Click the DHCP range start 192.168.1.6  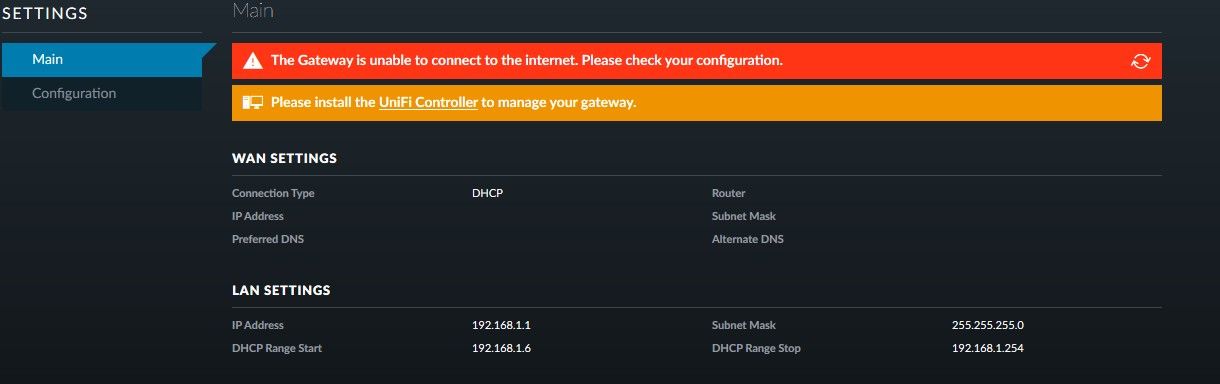pos(500,348)
